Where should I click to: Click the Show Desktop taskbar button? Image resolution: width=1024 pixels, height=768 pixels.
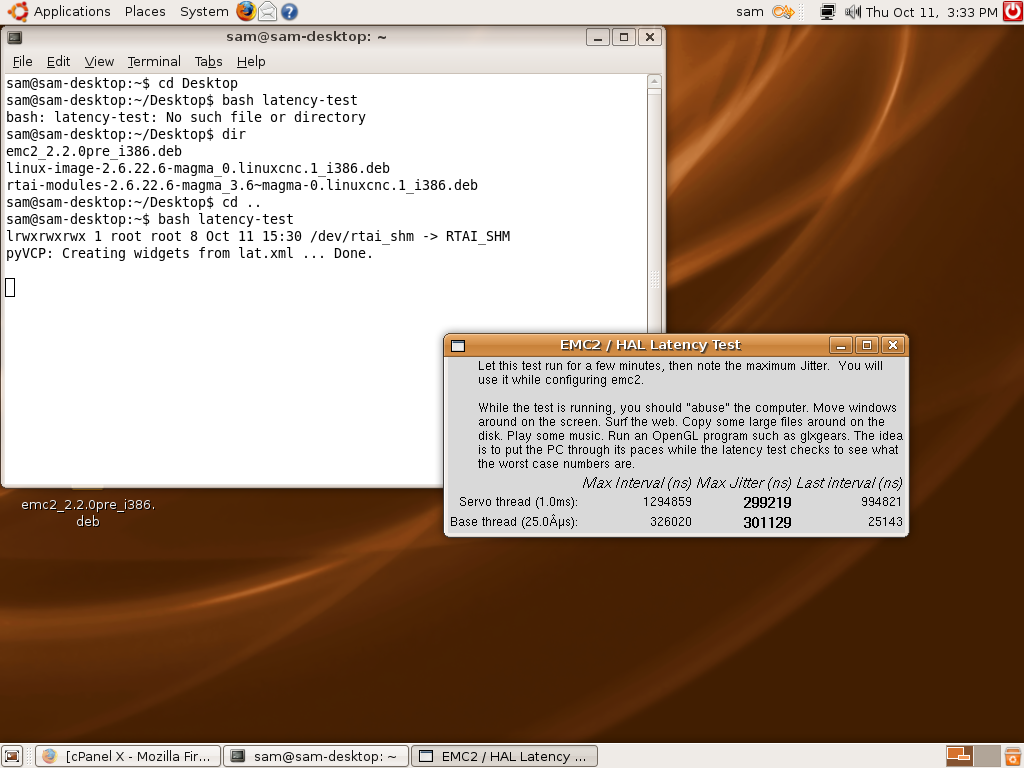click(12, 756)
